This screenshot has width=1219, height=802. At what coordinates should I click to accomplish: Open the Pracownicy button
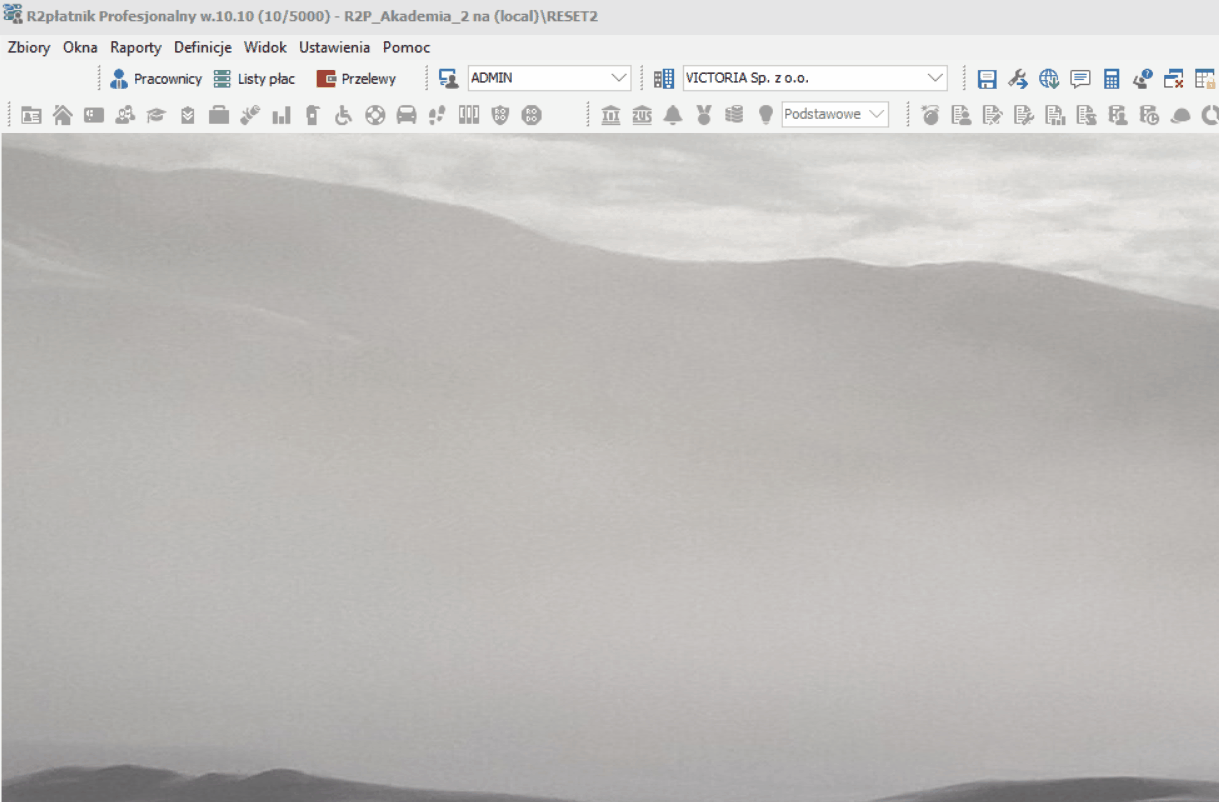(156, 79)
